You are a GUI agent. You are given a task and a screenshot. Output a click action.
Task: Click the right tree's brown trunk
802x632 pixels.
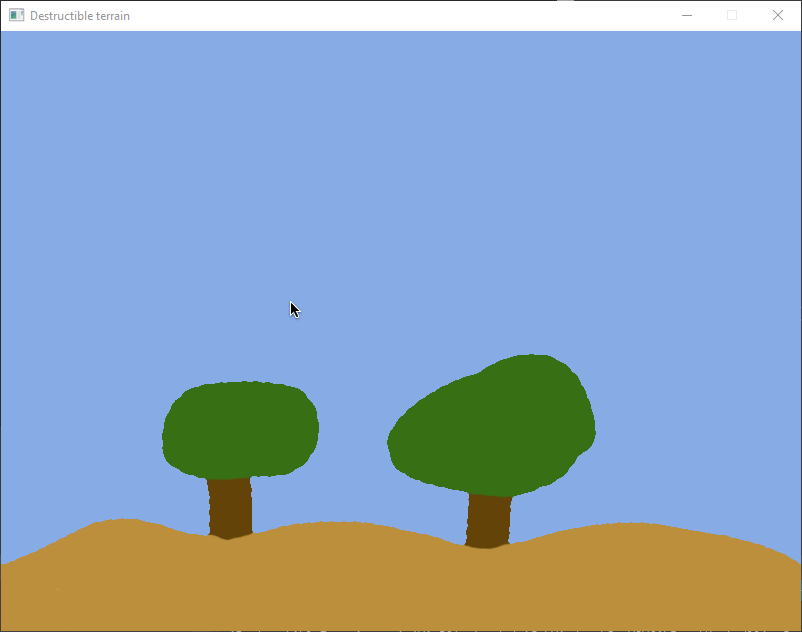(488, 521)
